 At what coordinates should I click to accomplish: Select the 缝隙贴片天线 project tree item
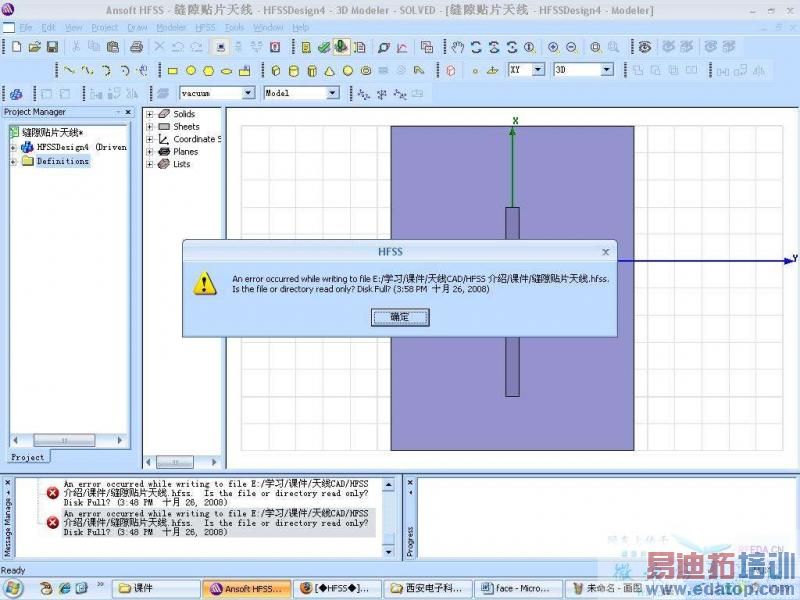51,133
